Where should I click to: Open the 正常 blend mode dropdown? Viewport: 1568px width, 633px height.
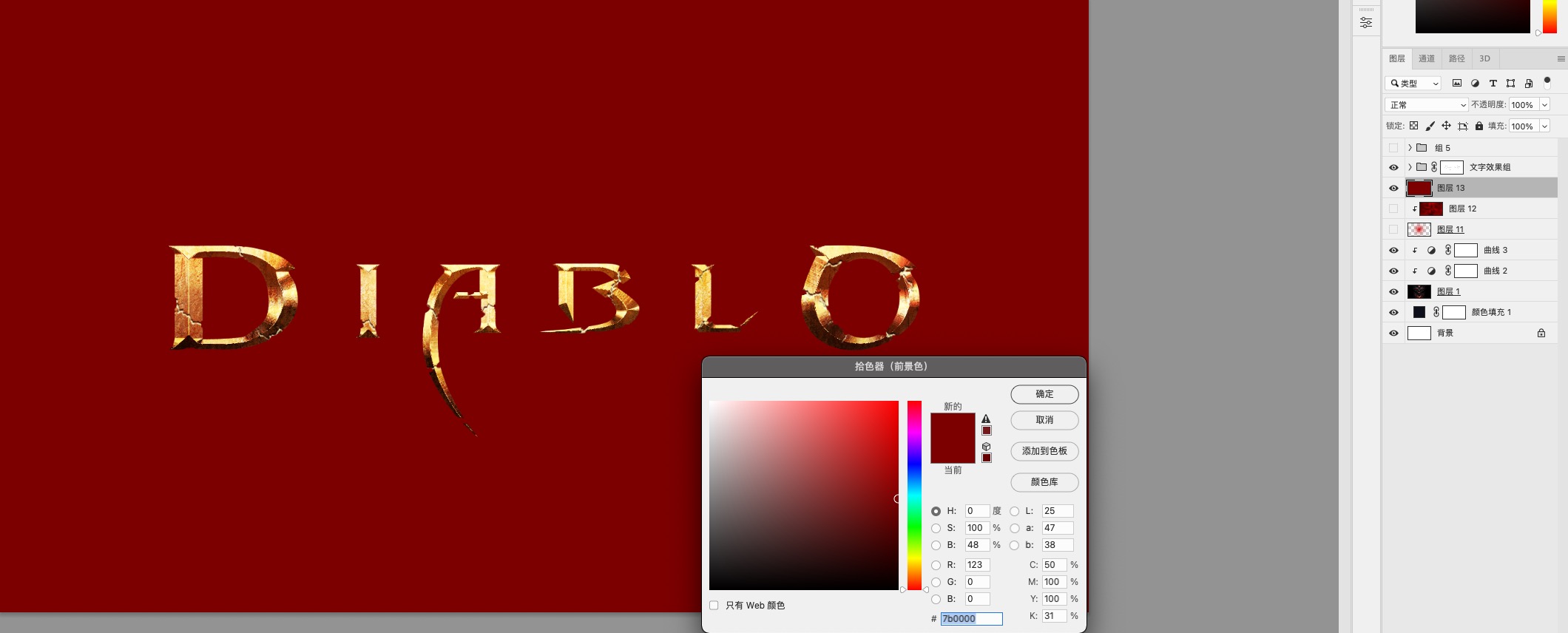point(1426,105)
